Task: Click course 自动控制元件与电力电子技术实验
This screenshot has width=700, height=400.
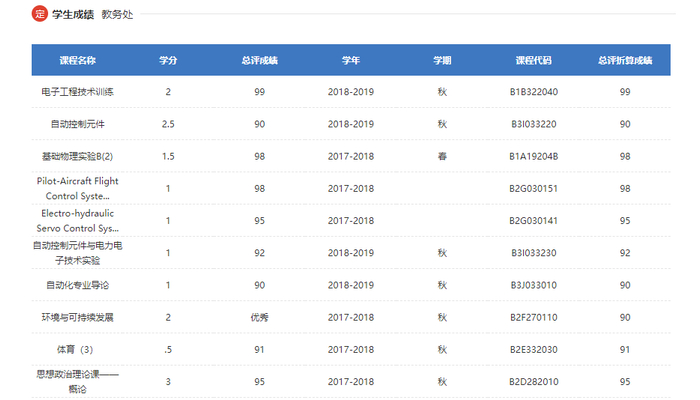Action: [x=78, y=253]
